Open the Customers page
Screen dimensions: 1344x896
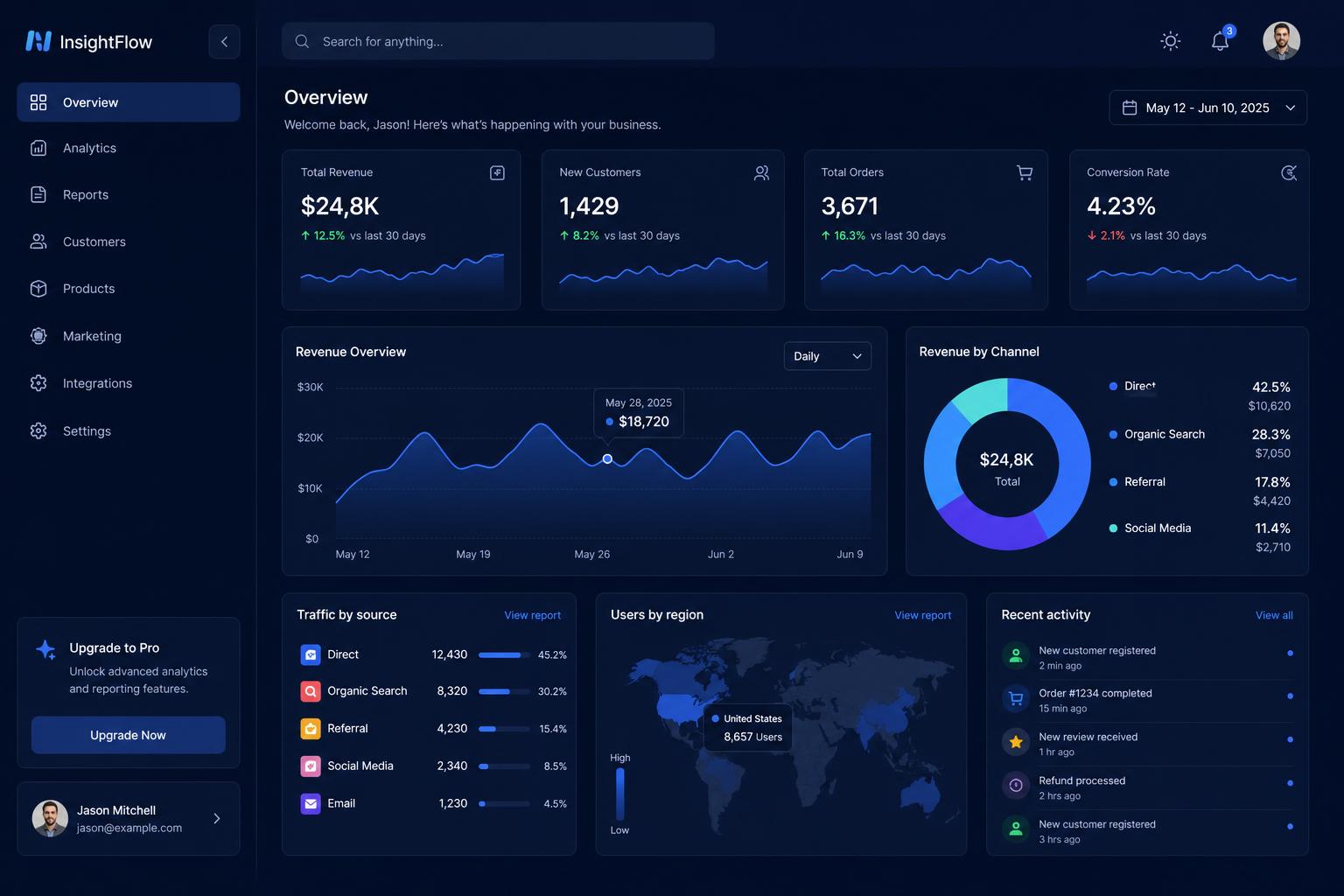(128, 241)
